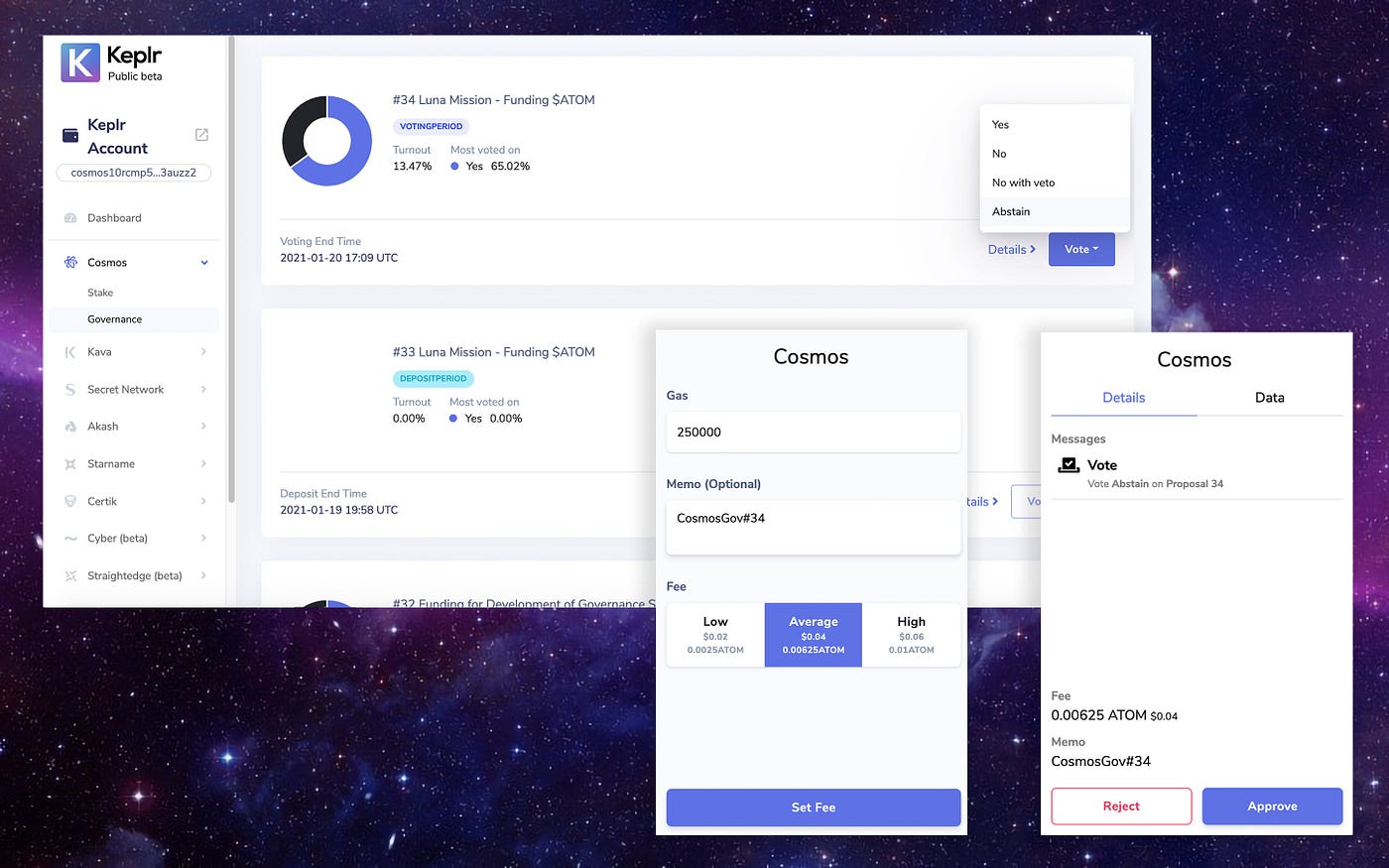Click the donut chart for proposal #34
The height and width of the screenshot is (868, 1389).
(x=326, y=141)
